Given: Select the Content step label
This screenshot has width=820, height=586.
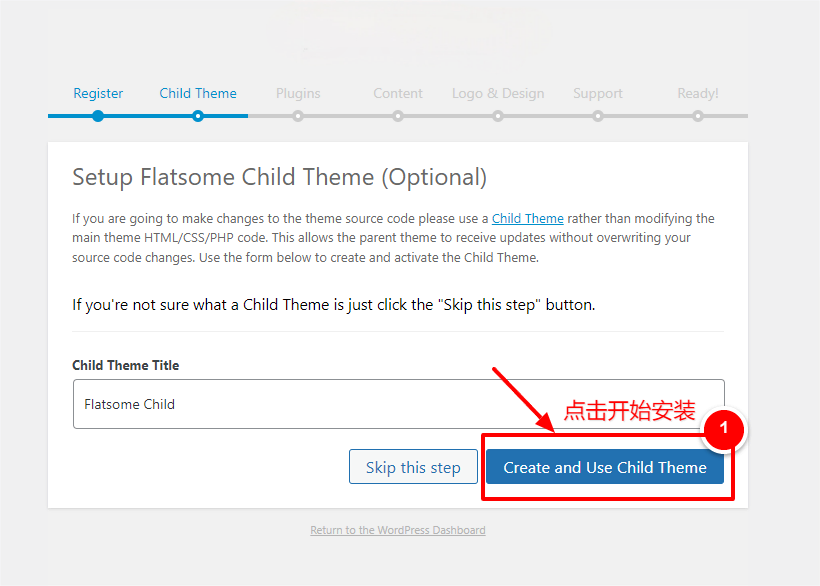Looking at the screenshot, I should tap(397, 93).
